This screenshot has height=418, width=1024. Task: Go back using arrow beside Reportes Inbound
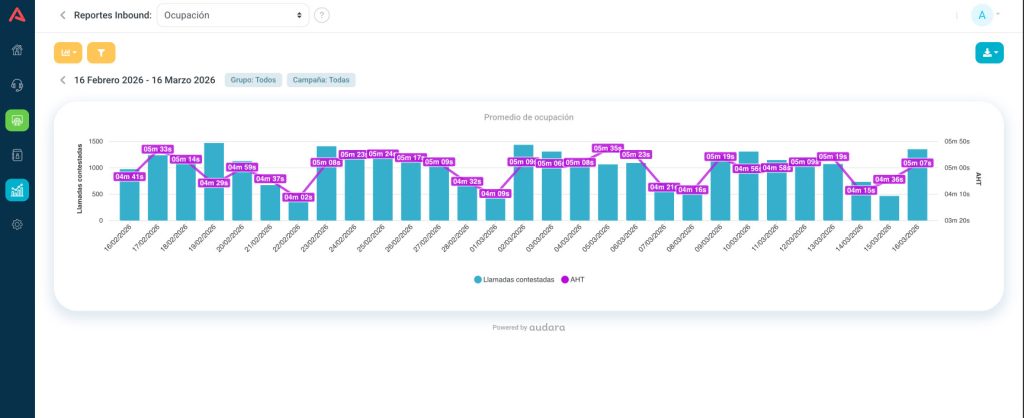(x=63, y=15)
